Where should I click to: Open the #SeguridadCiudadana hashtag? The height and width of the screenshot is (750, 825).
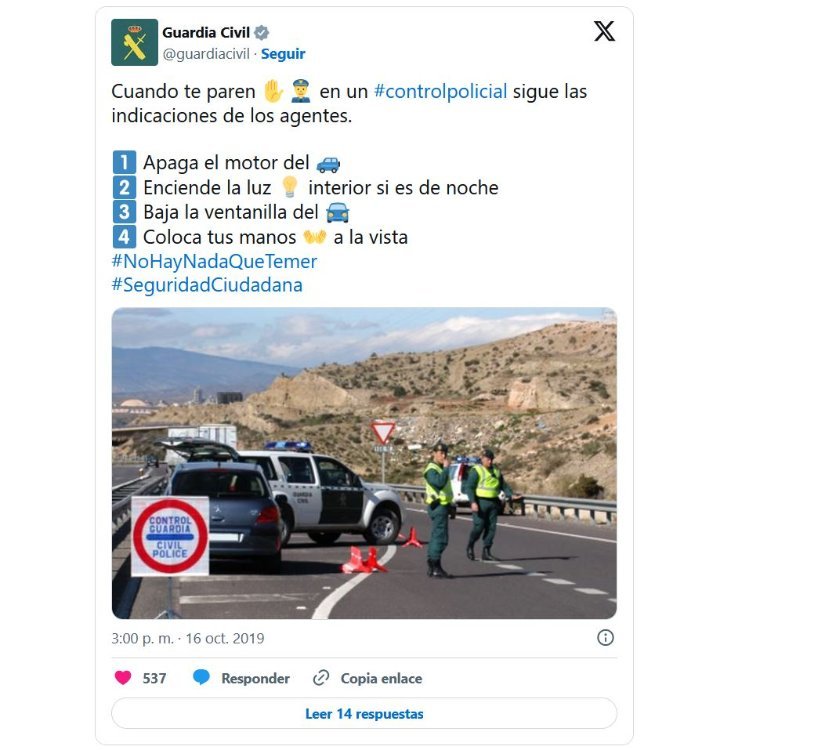207,285
